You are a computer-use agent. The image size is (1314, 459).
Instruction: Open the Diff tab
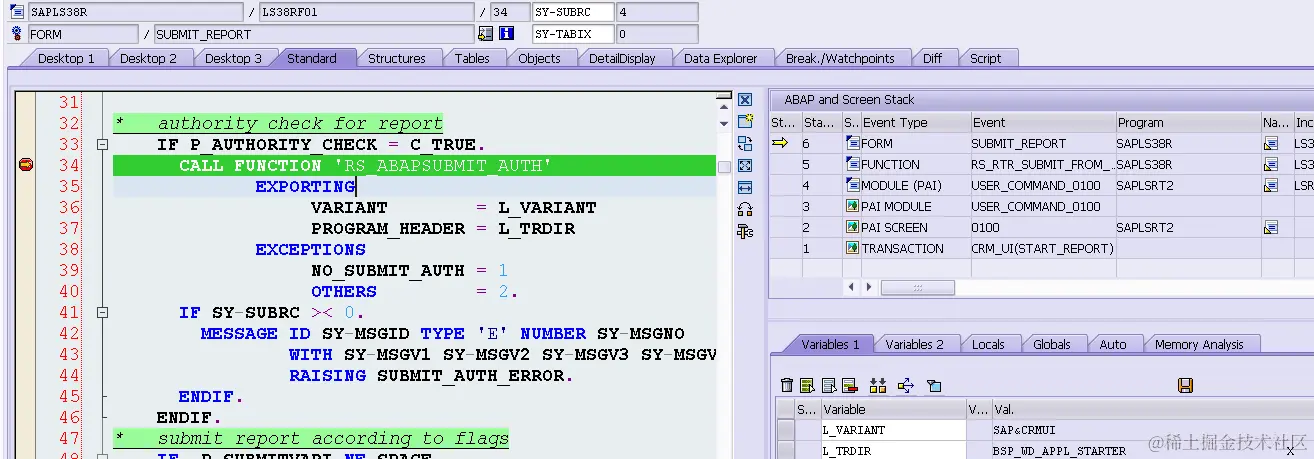pos(932,58)
